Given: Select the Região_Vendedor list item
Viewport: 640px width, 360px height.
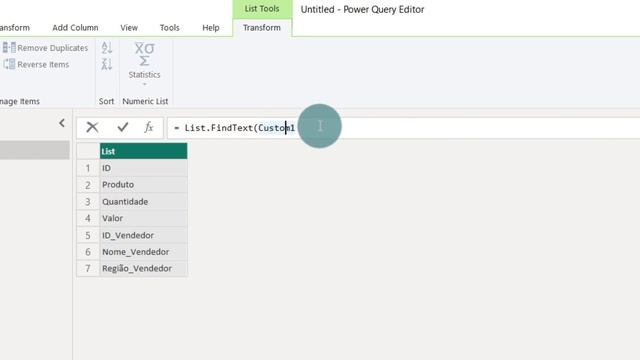Looking at the screenshot, I should pyautogui.click(x=144, y=269).
